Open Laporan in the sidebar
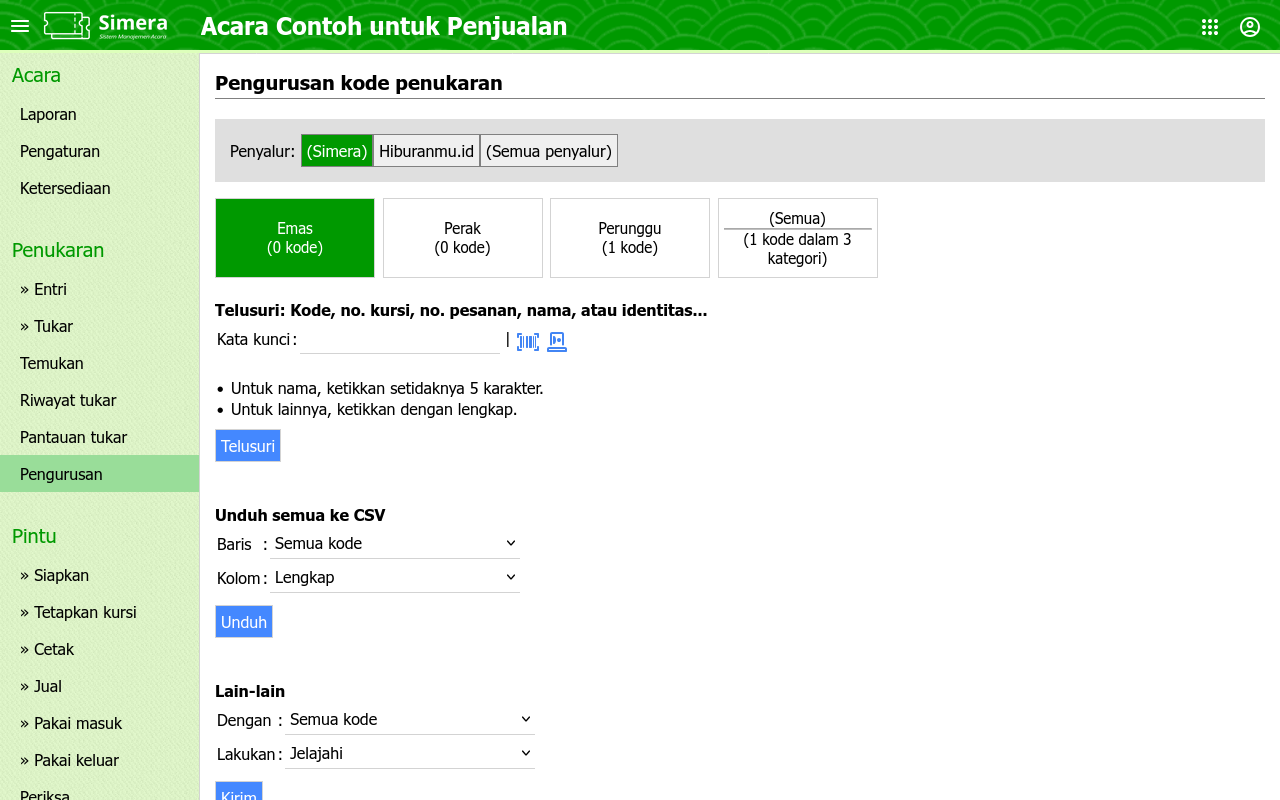Image resolution: width=1280 pixels, height=800 pixels. (x=100, y=115)
